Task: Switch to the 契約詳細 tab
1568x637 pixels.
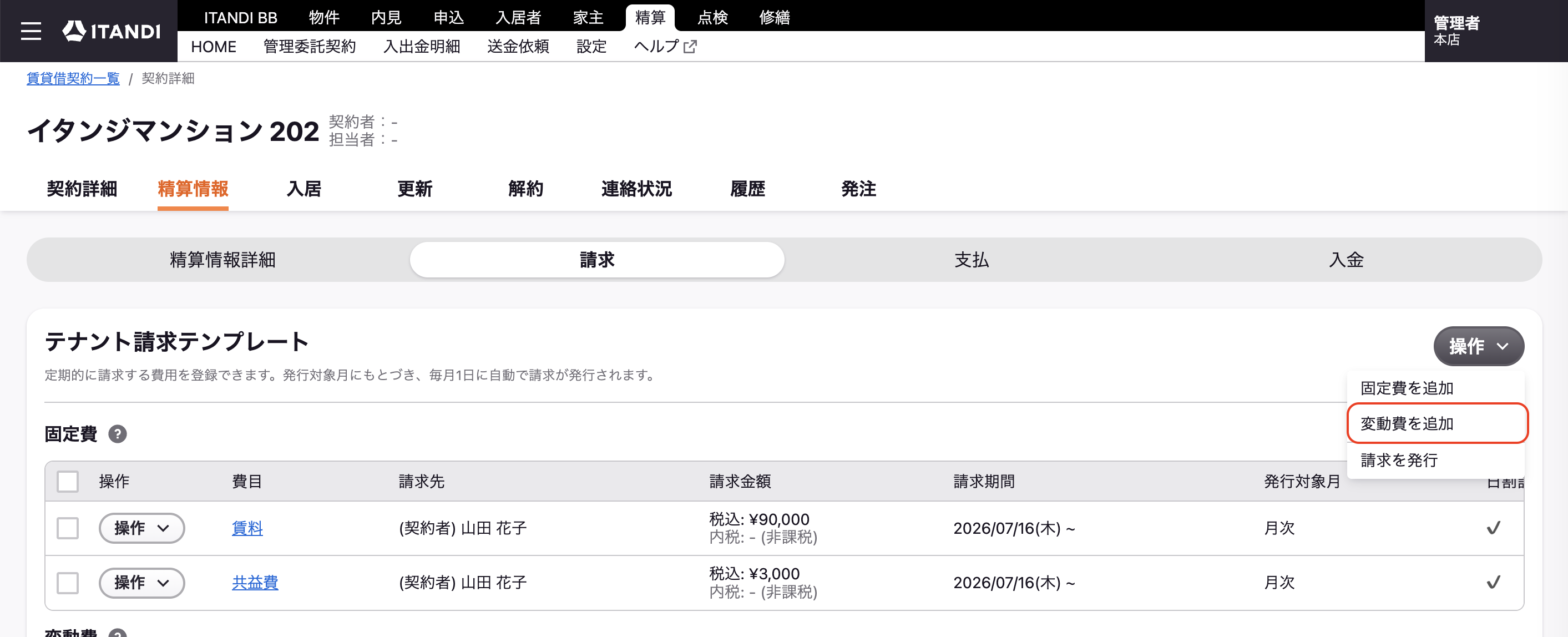Action: coord(82,189)
